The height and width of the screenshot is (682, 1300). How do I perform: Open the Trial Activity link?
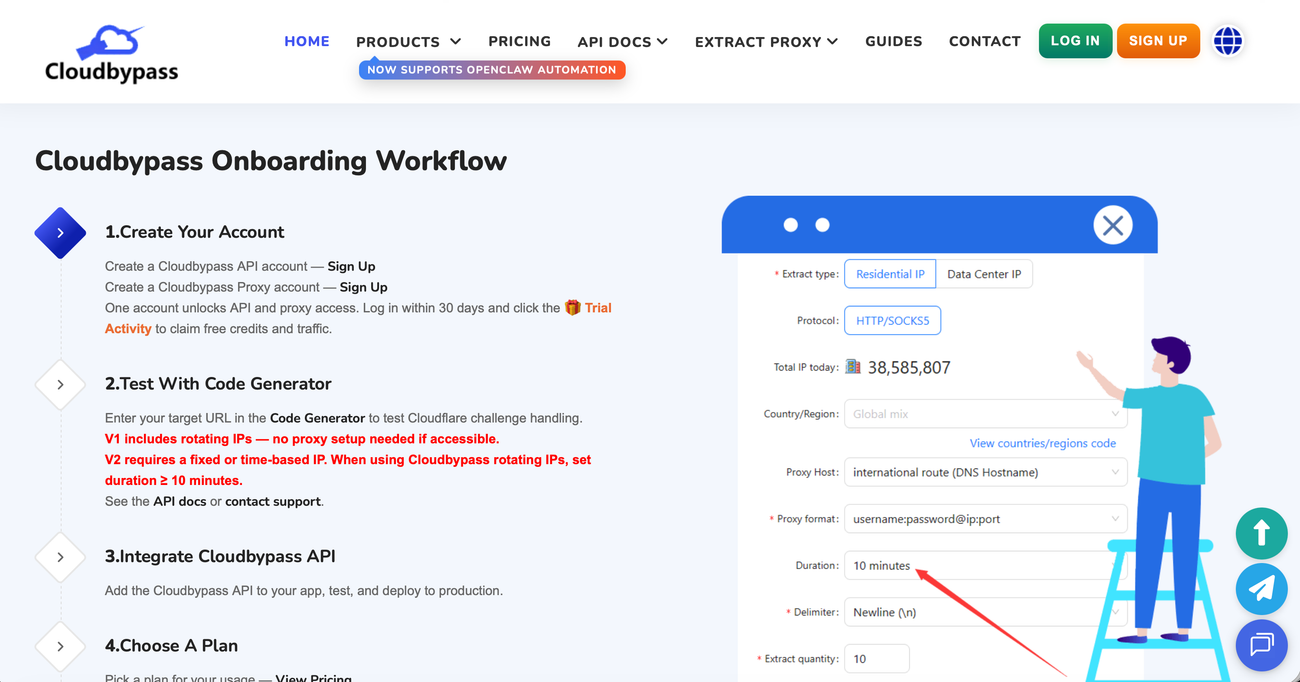coord(358,318)
